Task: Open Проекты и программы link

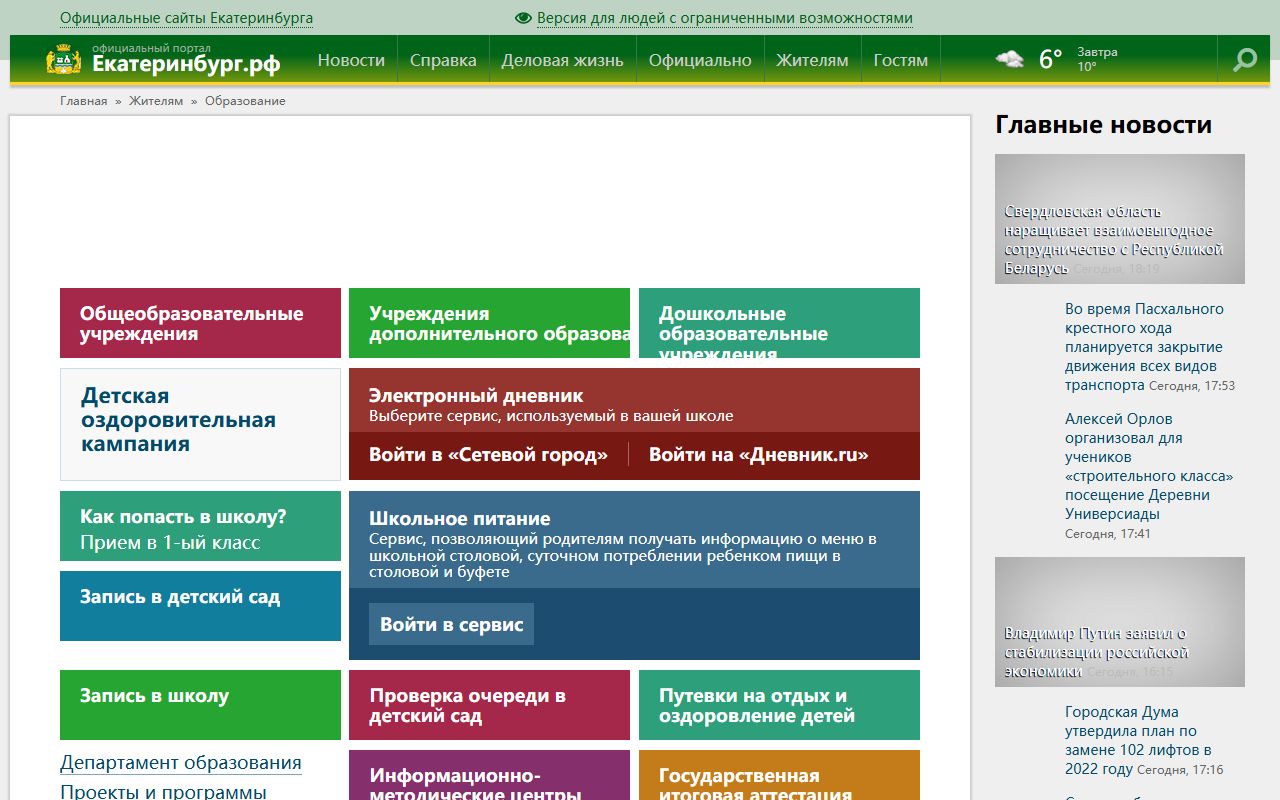Action: pyautogui.click(x=163, y=792)
